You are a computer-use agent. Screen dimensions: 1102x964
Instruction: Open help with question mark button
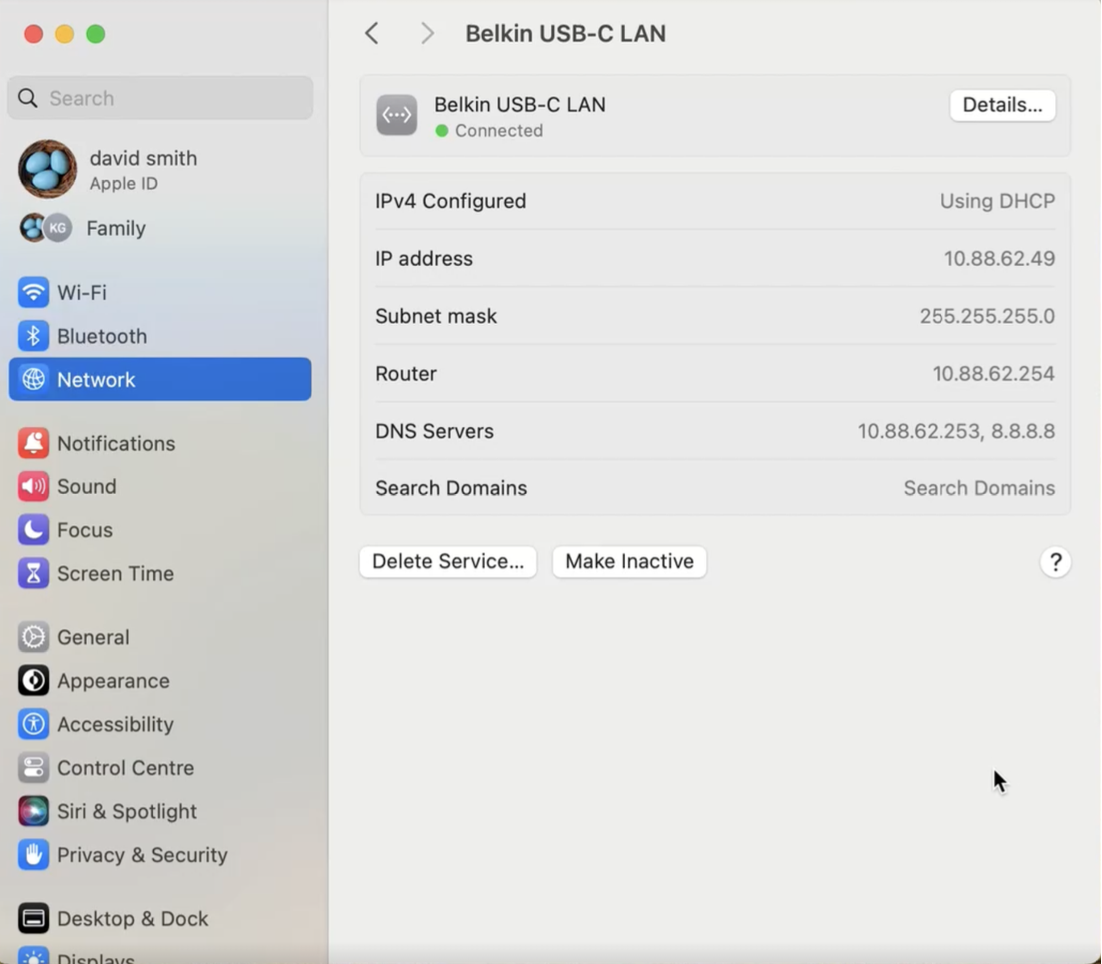(1055, 562)
